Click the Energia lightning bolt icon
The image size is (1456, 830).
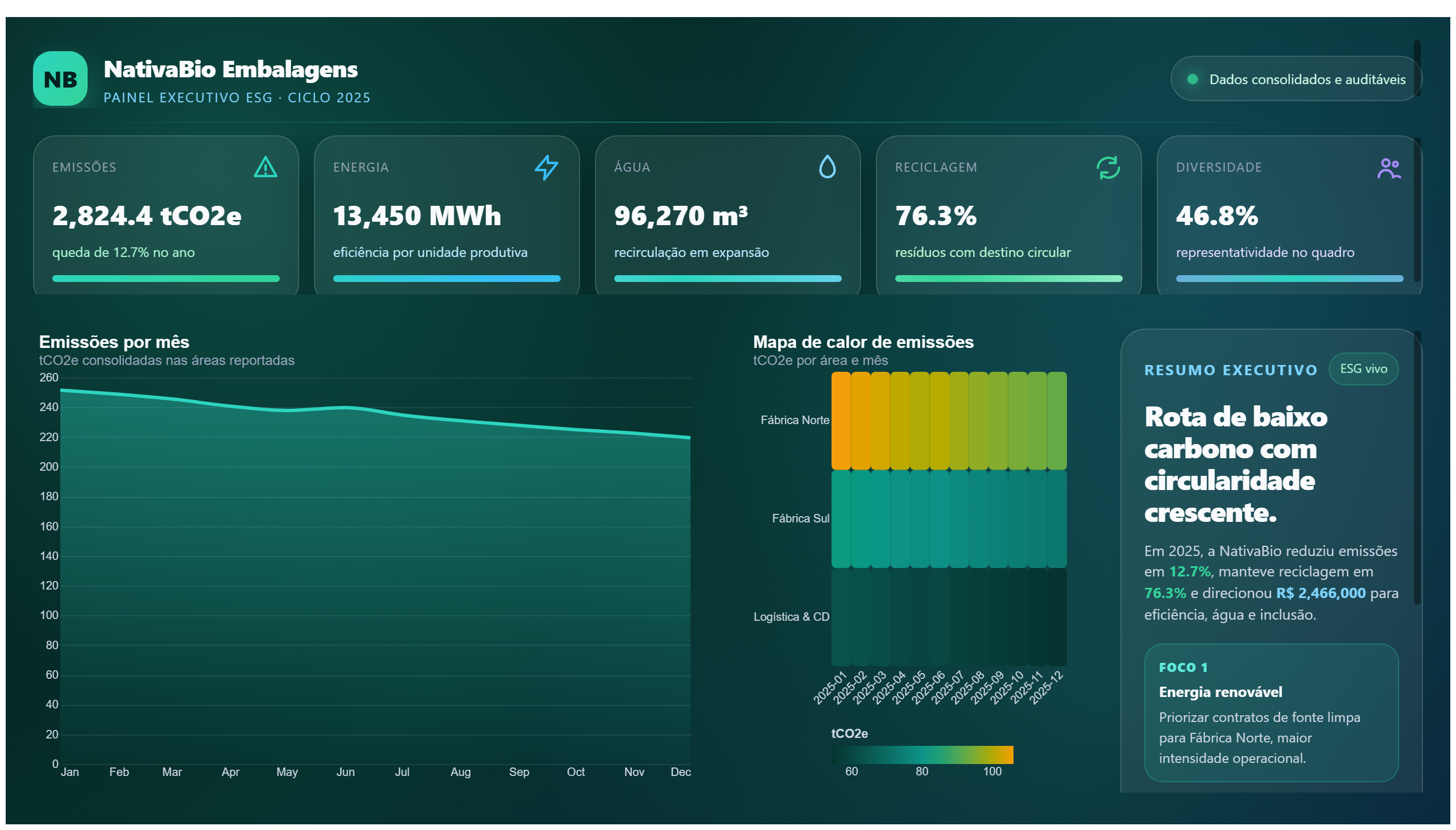[x=546, y=168]
